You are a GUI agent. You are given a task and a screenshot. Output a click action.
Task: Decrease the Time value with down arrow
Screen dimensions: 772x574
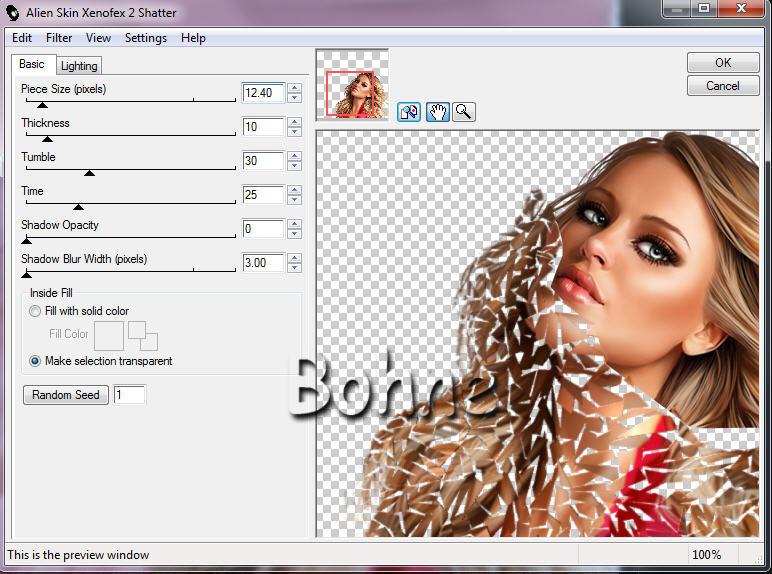[294, 200]
